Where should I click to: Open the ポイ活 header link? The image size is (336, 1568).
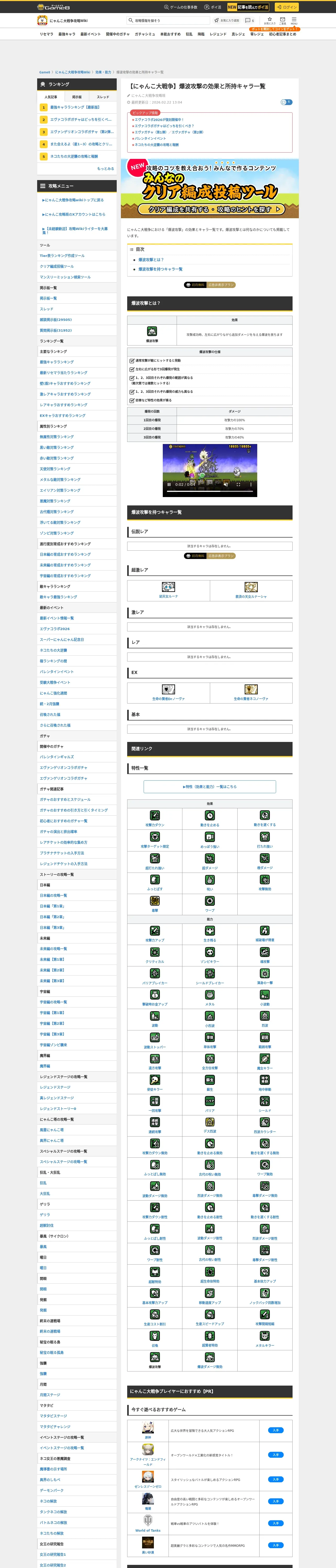click(213, 7)
